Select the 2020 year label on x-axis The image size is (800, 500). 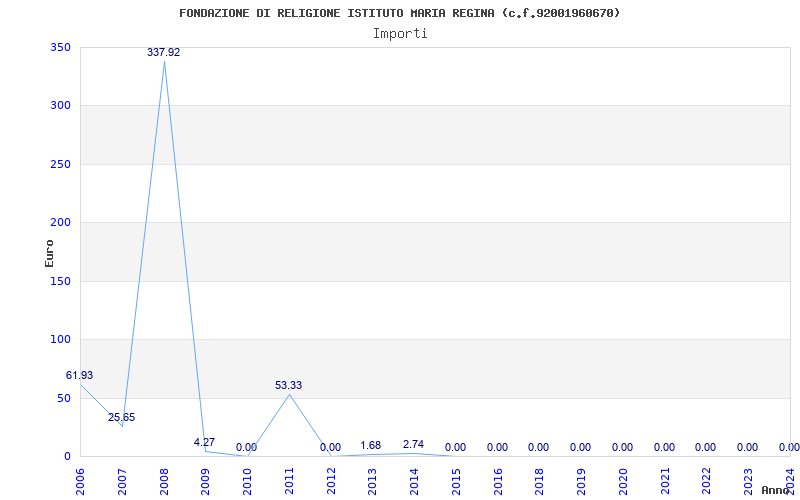pyautogui.click(x=623, y=482)
